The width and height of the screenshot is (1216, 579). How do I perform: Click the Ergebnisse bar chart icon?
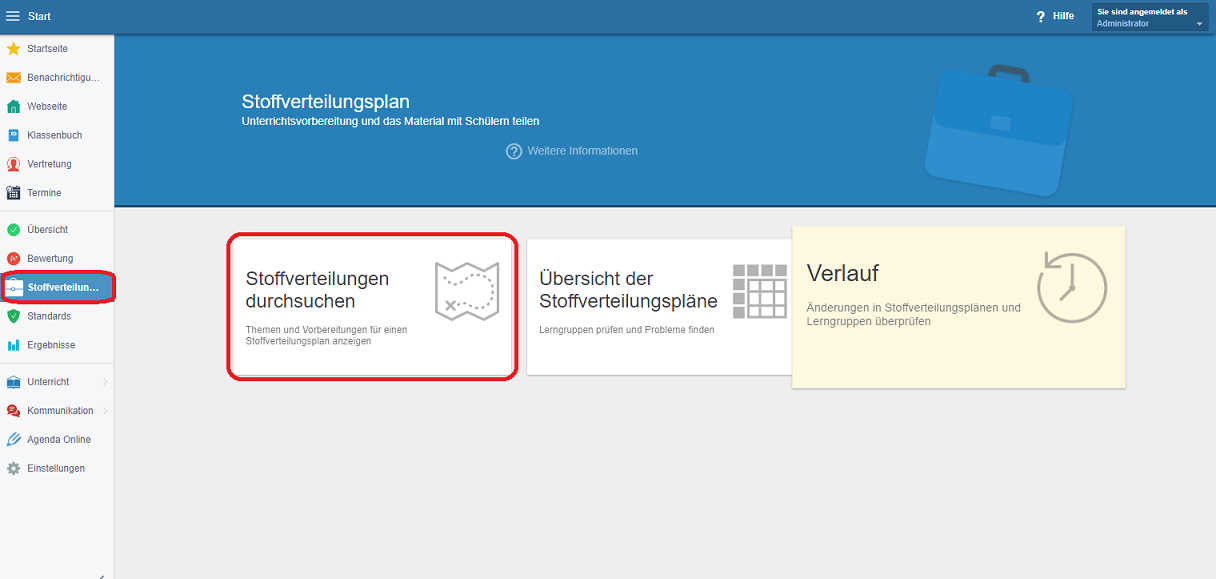coord(13,345)
